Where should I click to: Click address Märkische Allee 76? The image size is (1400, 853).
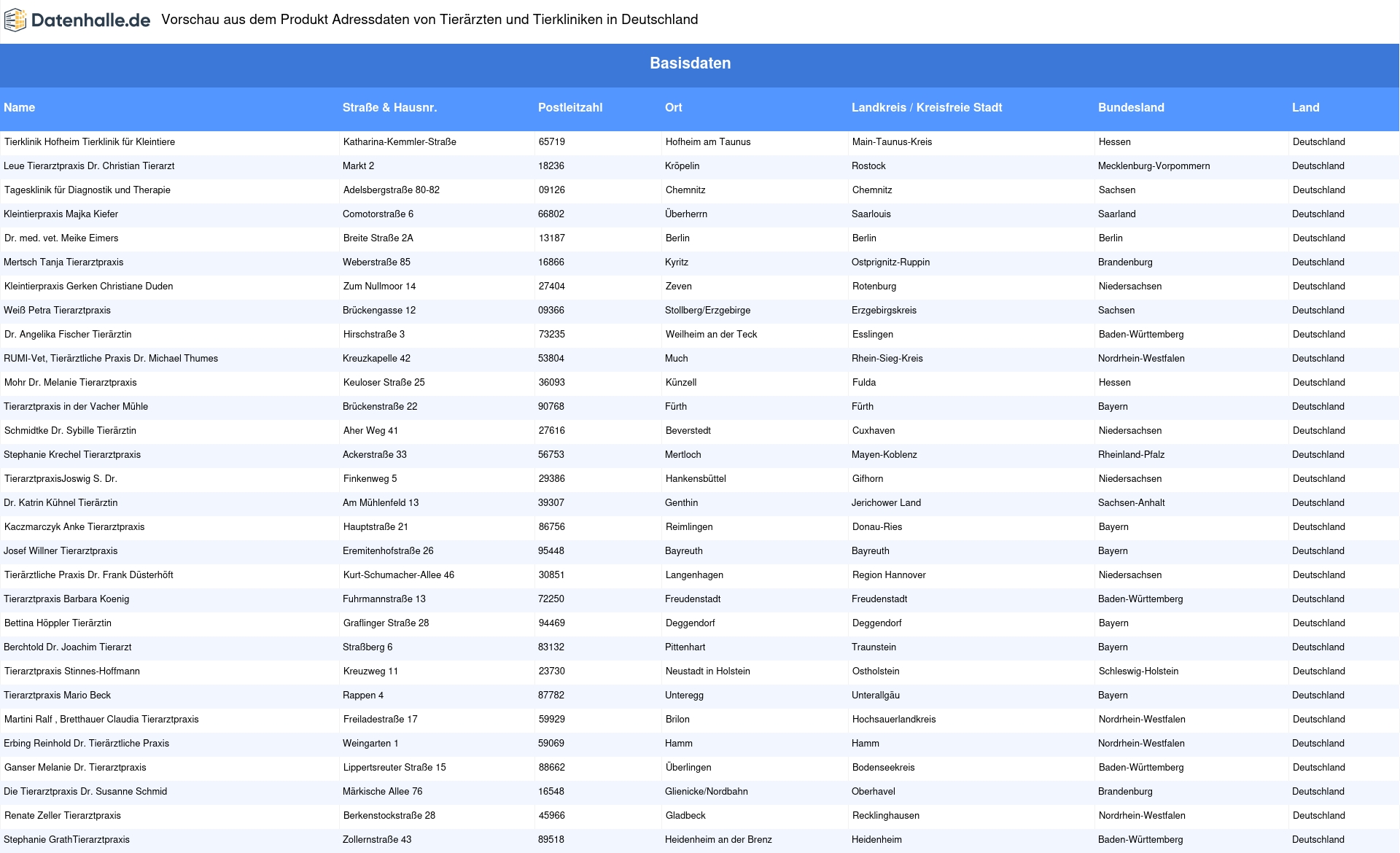tap(383, 792)
